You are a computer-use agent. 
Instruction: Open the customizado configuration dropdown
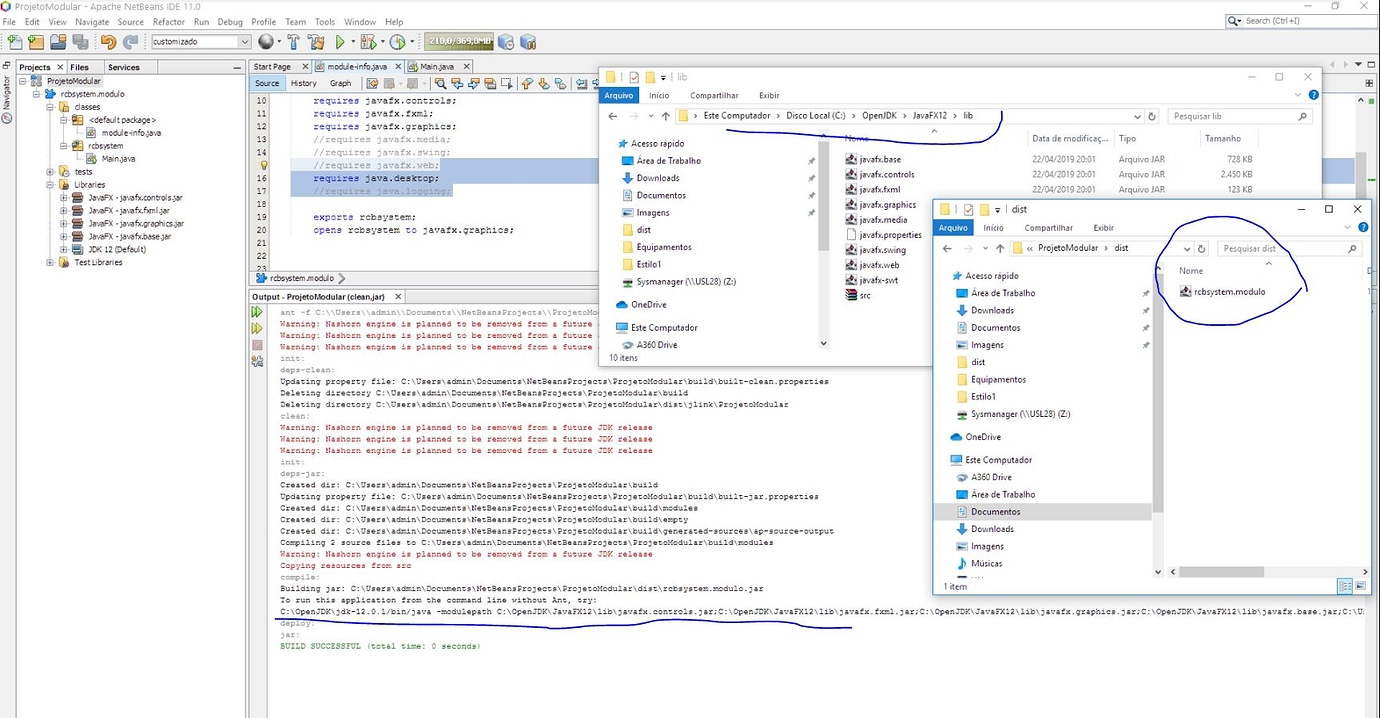click(244, 42)
